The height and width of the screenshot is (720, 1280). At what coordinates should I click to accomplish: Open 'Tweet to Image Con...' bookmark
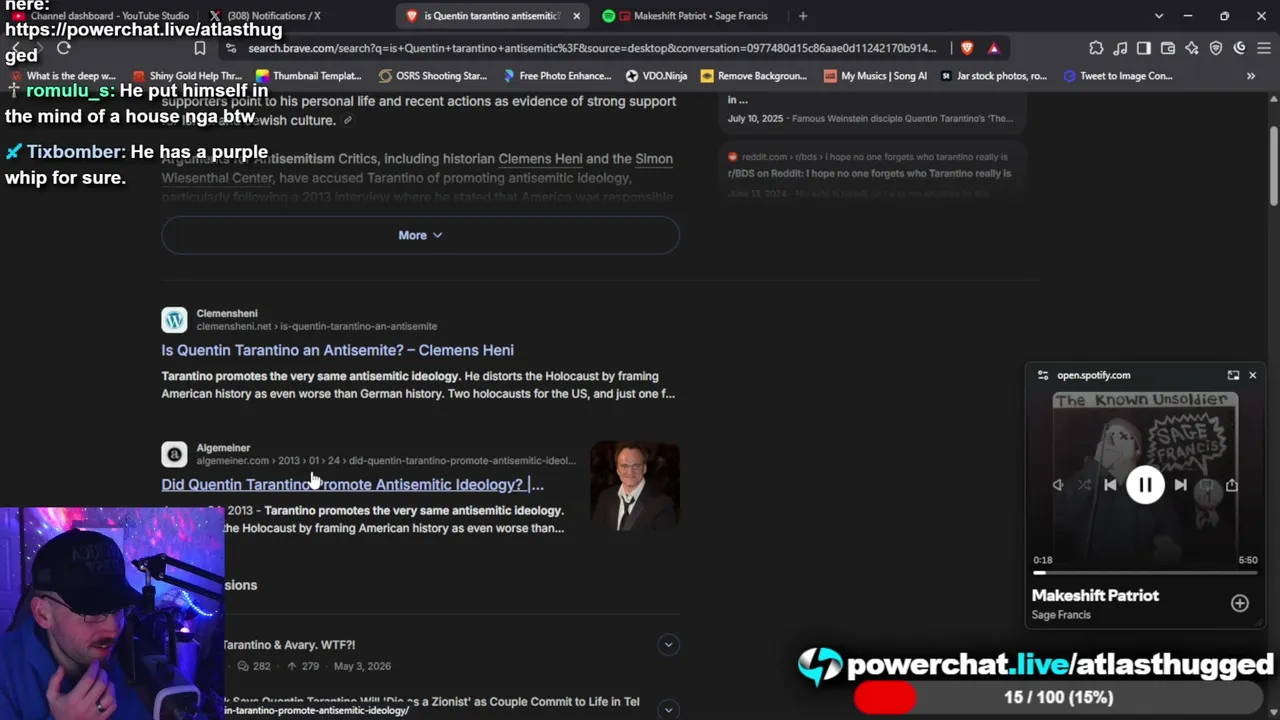click(1118, 76)
